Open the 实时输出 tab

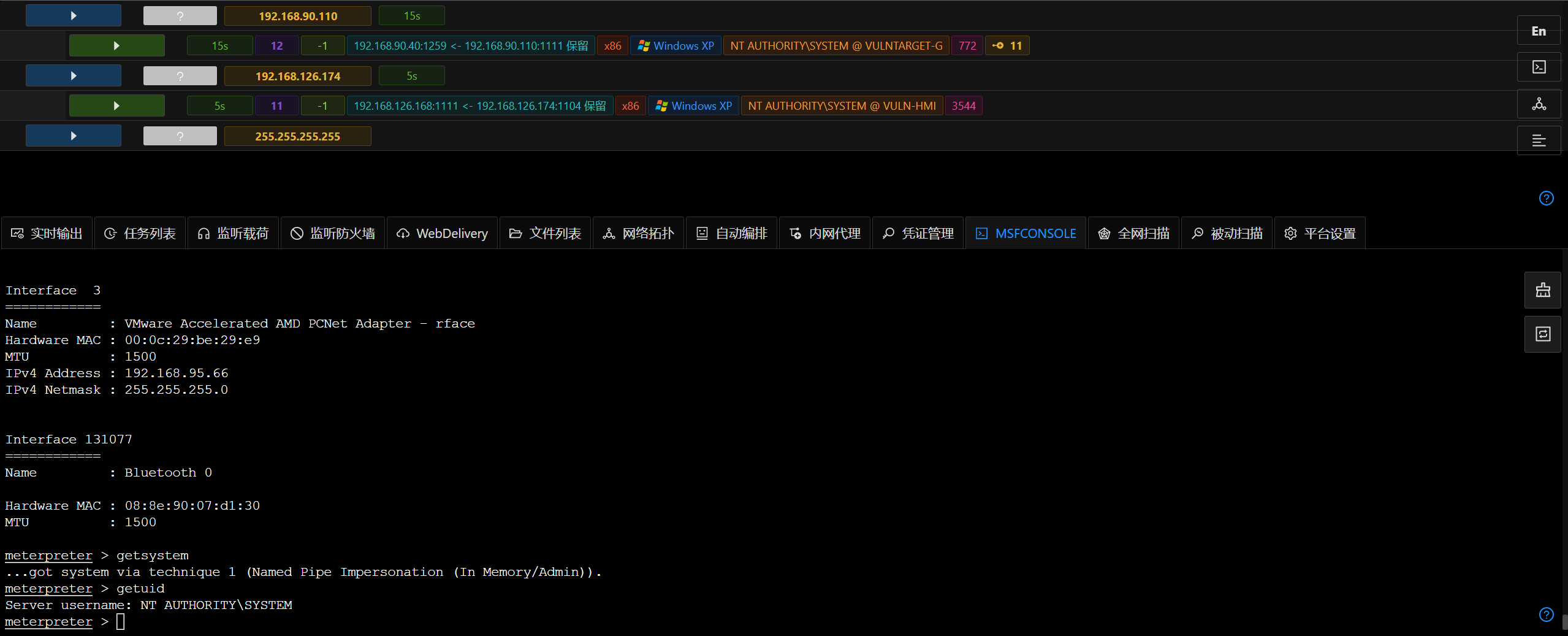pos(47,233)
